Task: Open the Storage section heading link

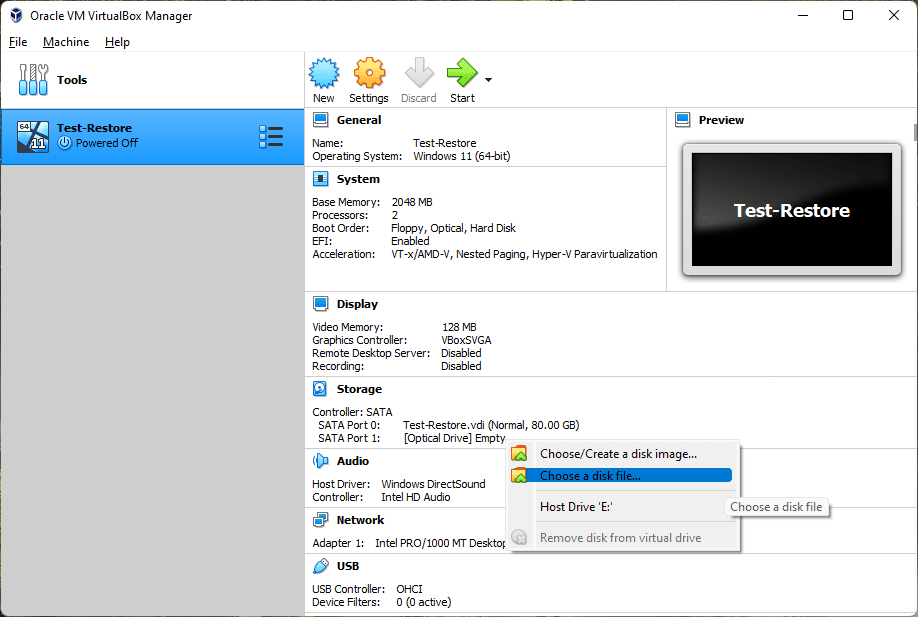Action: (359, 389)
